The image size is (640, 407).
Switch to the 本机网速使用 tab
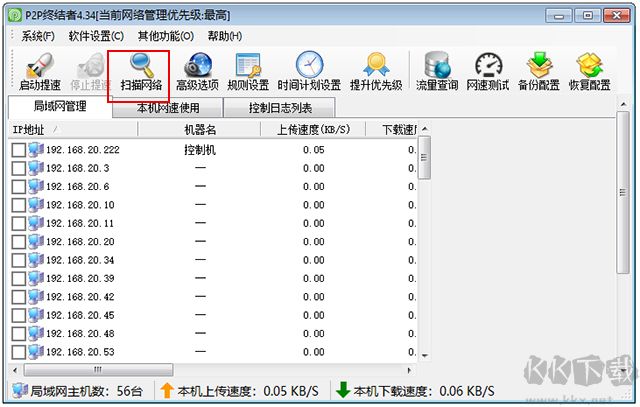point(166,108)
